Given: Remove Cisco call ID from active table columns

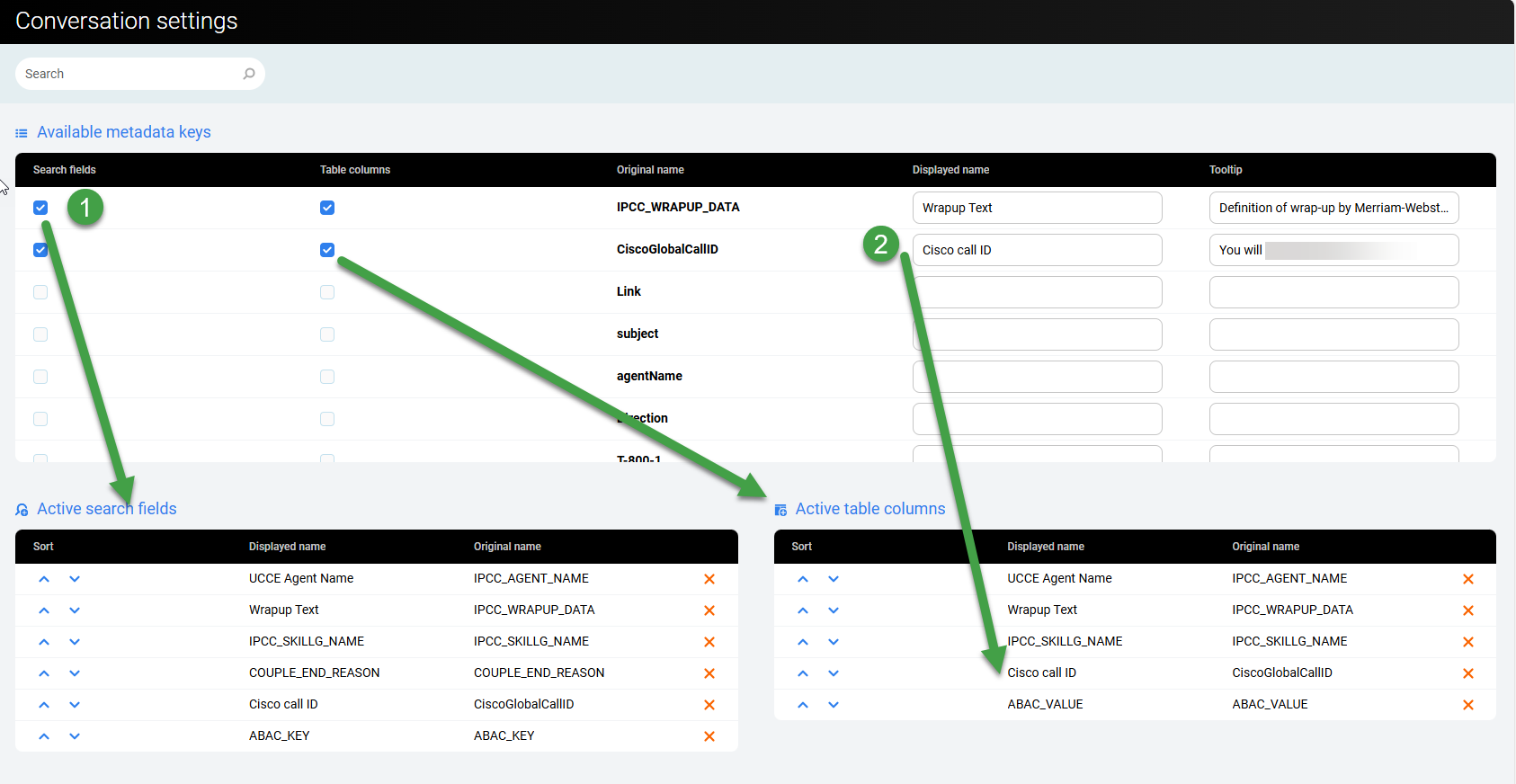Looking at the screenshot, I should click(1467, 673).
